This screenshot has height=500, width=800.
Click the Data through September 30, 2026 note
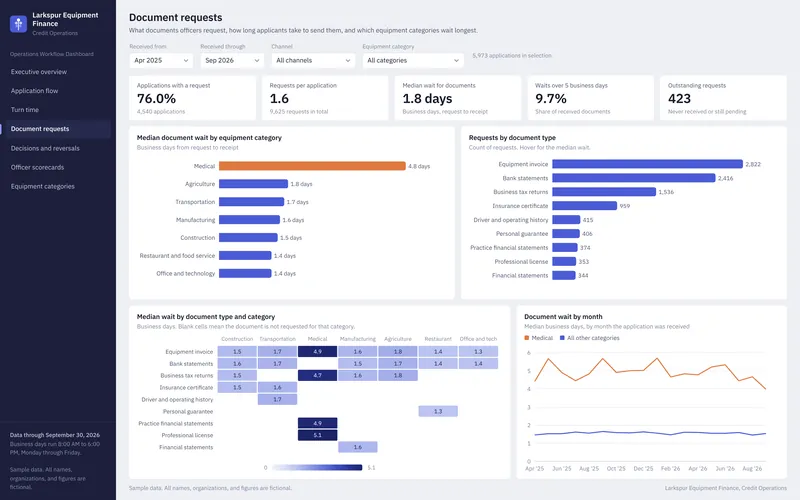tap(55, 435)
